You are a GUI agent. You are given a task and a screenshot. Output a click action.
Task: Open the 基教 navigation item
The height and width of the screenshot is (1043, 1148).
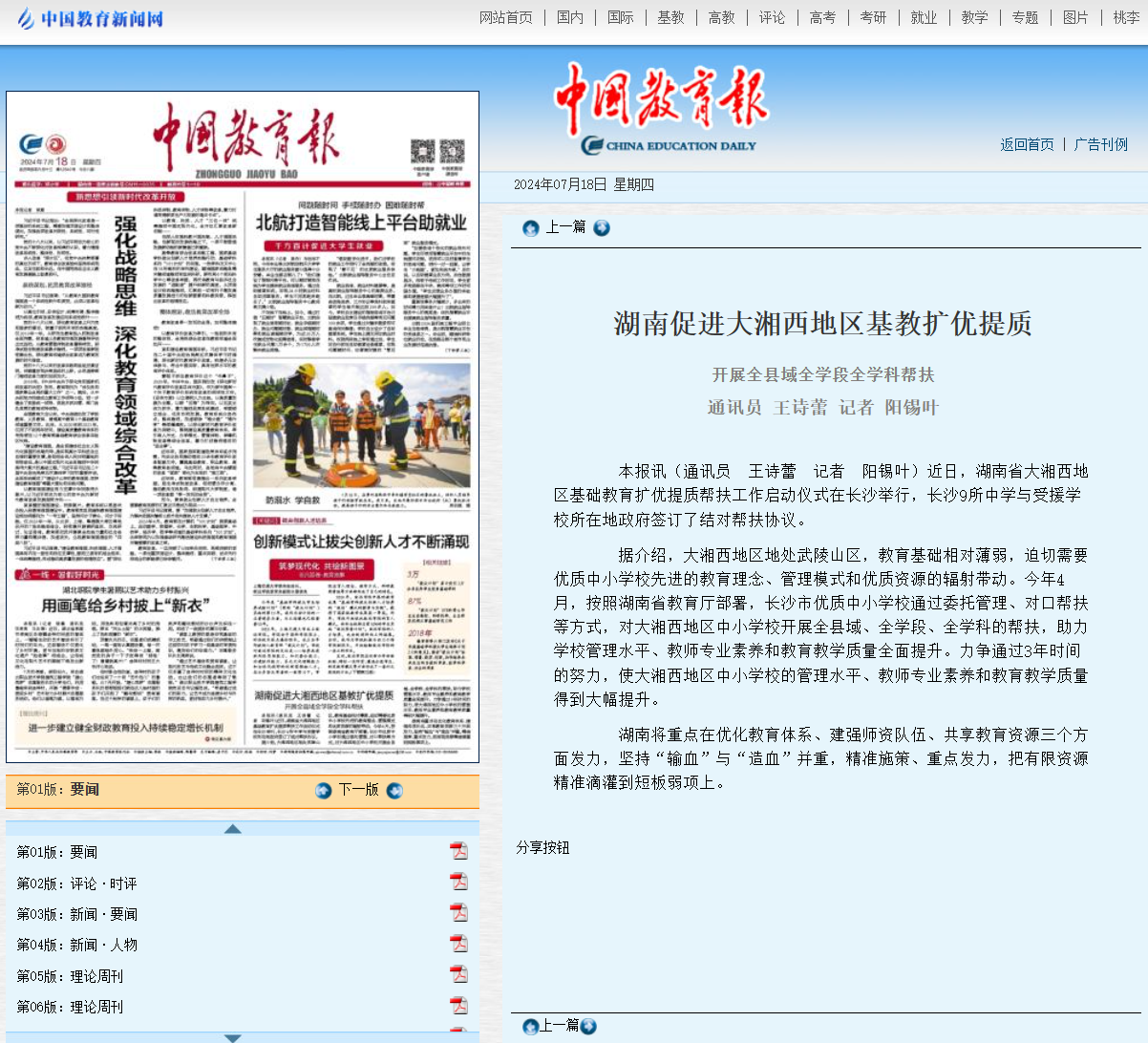pos(671,17)
